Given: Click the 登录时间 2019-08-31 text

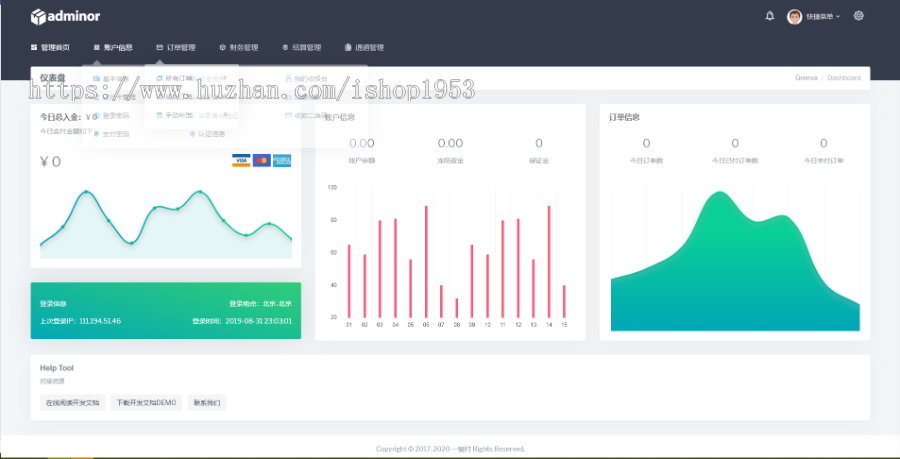Looking at the screenshot, I should (x=242, y=321).
